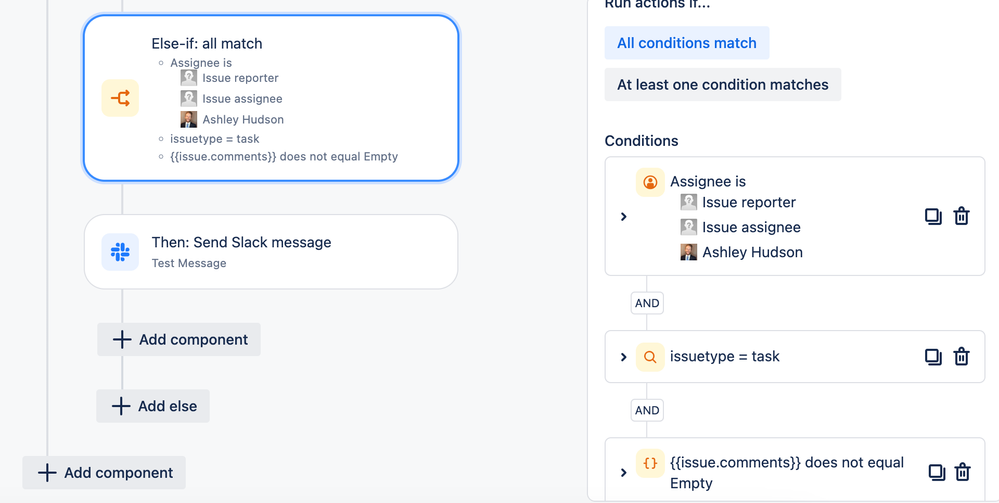Expand the issue.comments condition chevron

click(x=624, y=472)
